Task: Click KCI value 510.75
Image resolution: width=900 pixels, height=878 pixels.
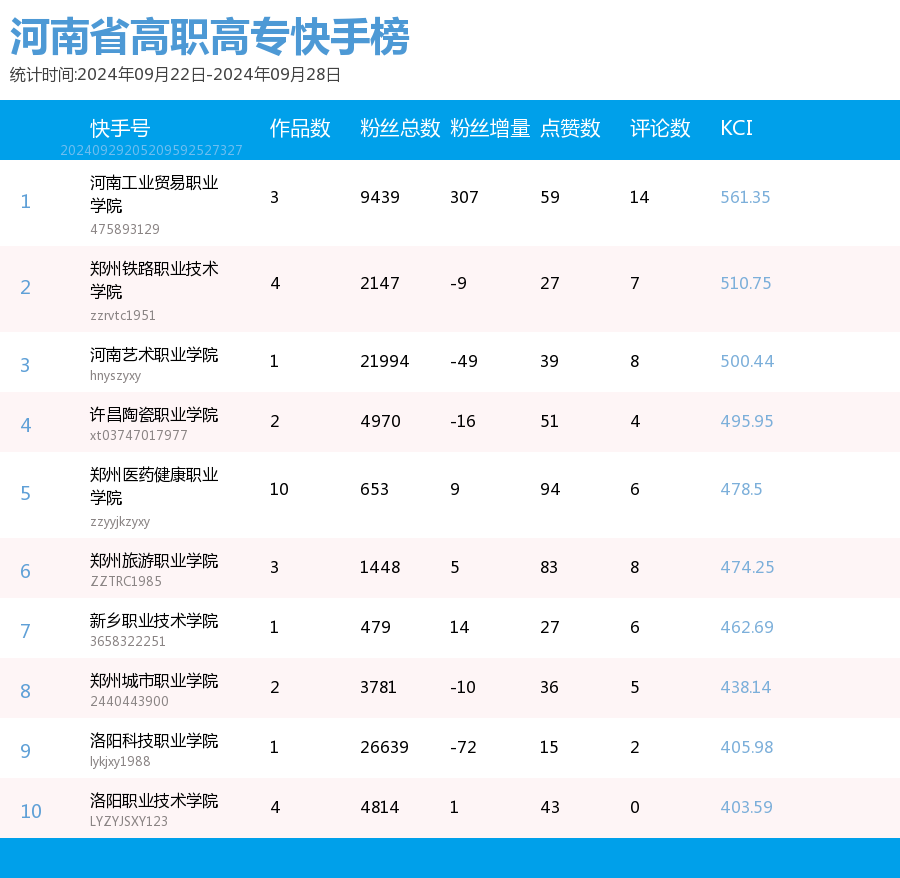Action: (746, 283)
